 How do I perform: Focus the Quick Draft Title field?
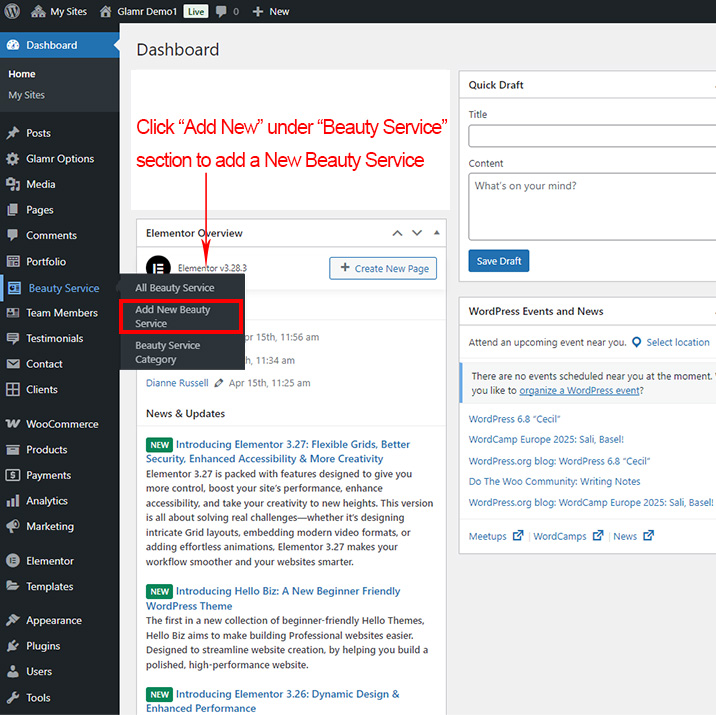coord(592,136)
